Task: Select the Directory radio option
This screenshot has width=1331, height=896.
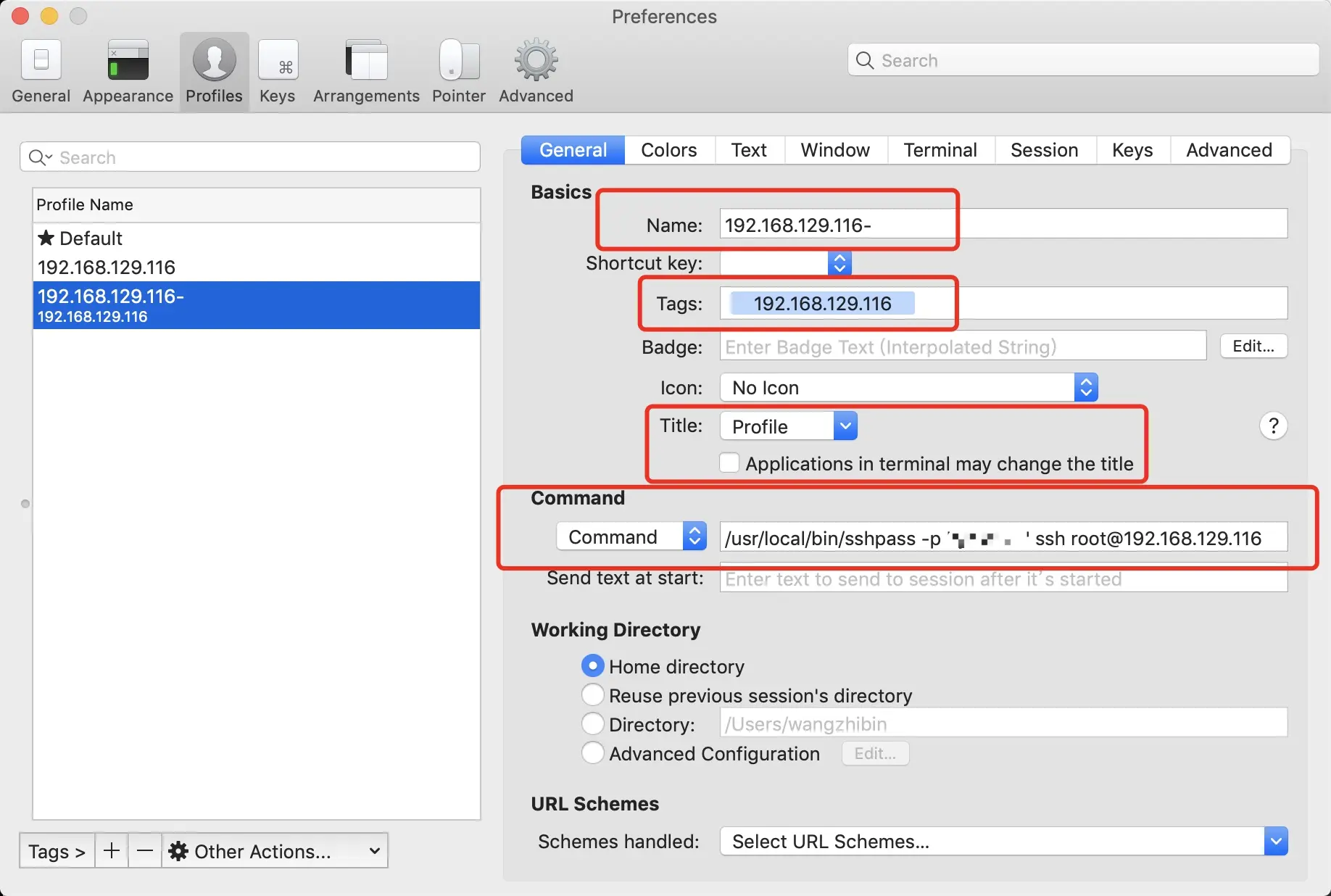Action: tap(592, 723)
